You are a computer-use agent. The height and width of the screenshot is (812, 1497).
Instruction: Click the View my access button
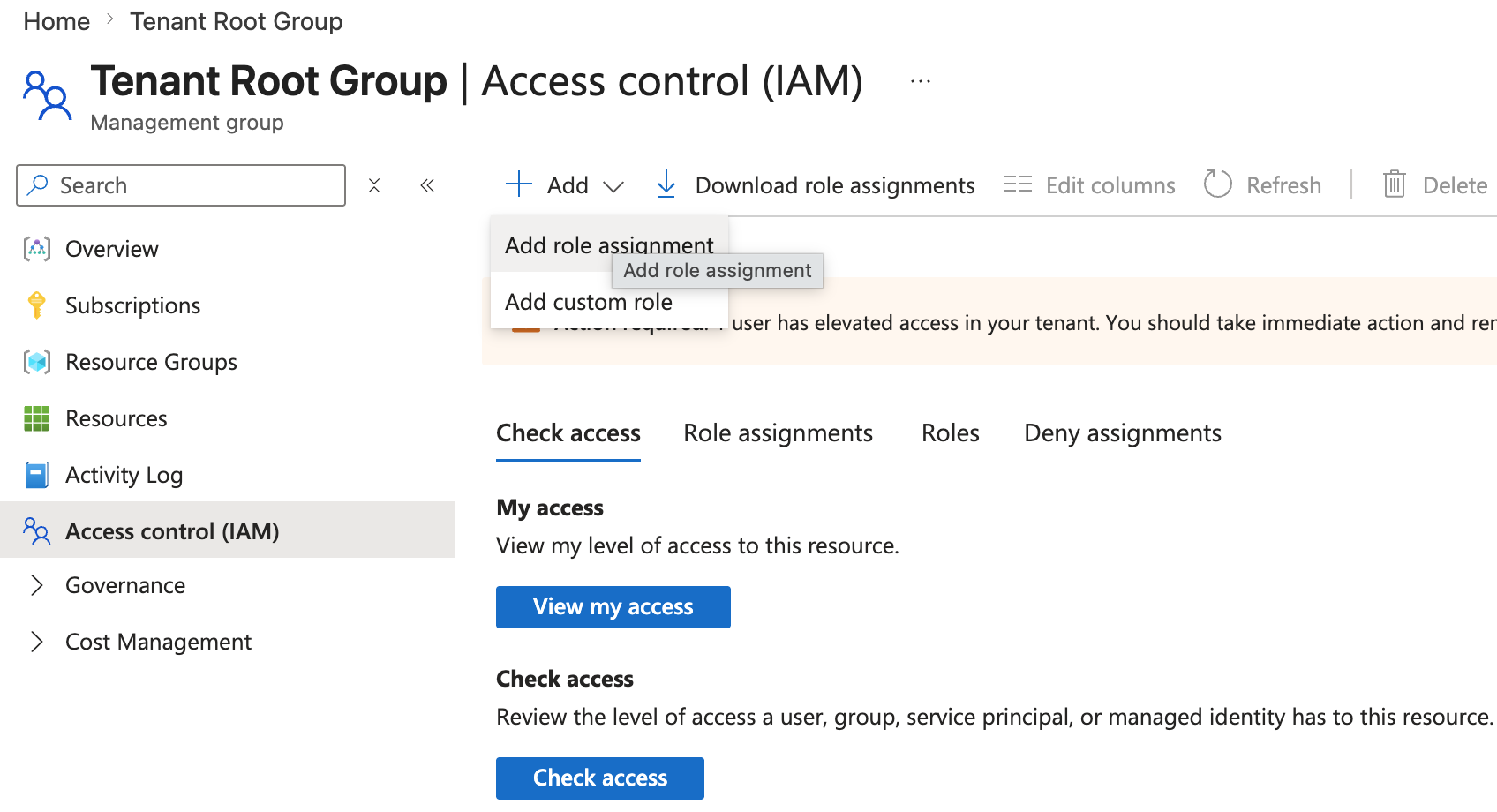[613, 607]
